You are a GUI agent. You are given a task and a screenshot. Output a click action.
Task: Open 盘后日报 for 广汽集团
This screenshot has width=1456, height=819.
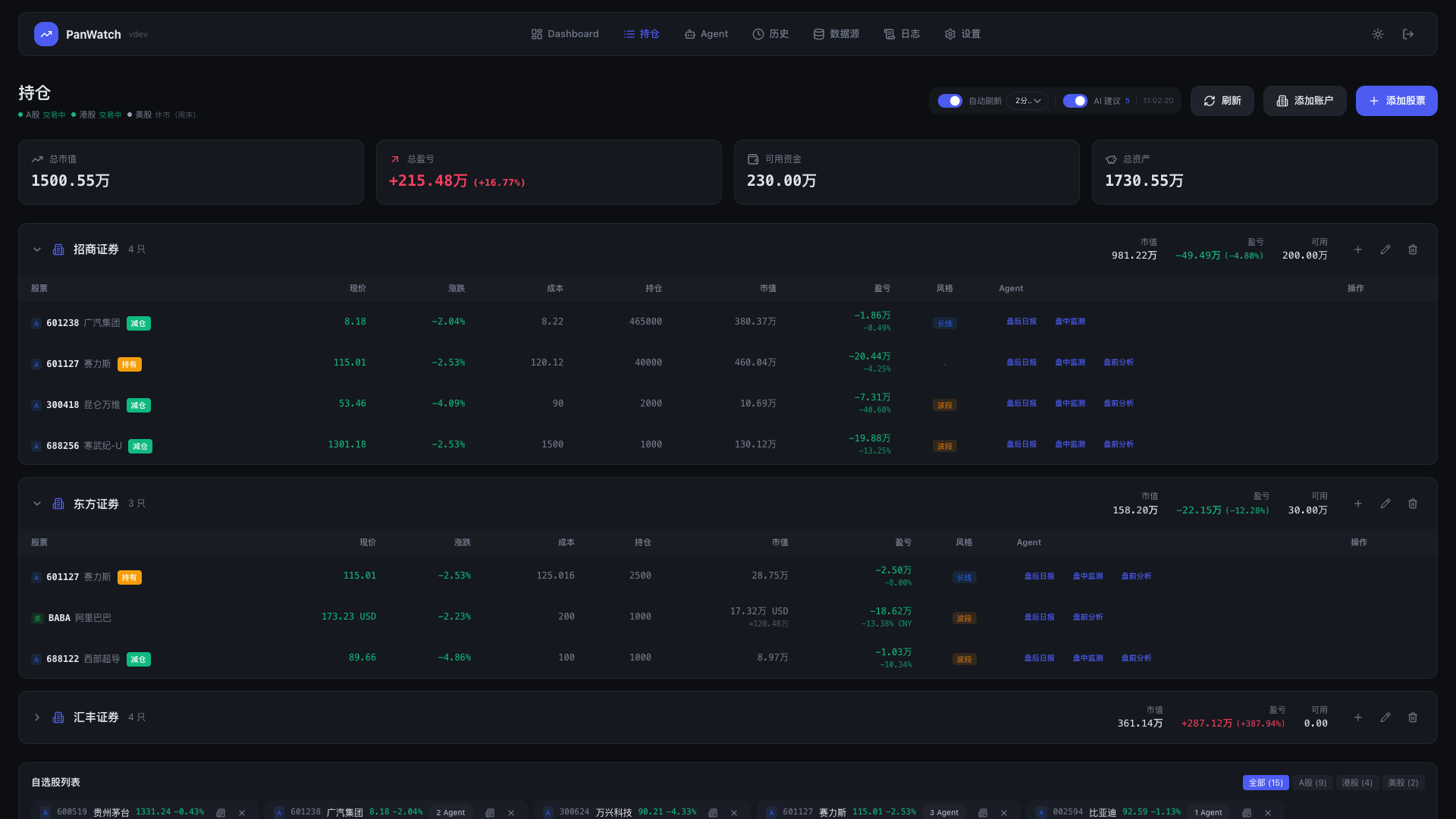1021,321
